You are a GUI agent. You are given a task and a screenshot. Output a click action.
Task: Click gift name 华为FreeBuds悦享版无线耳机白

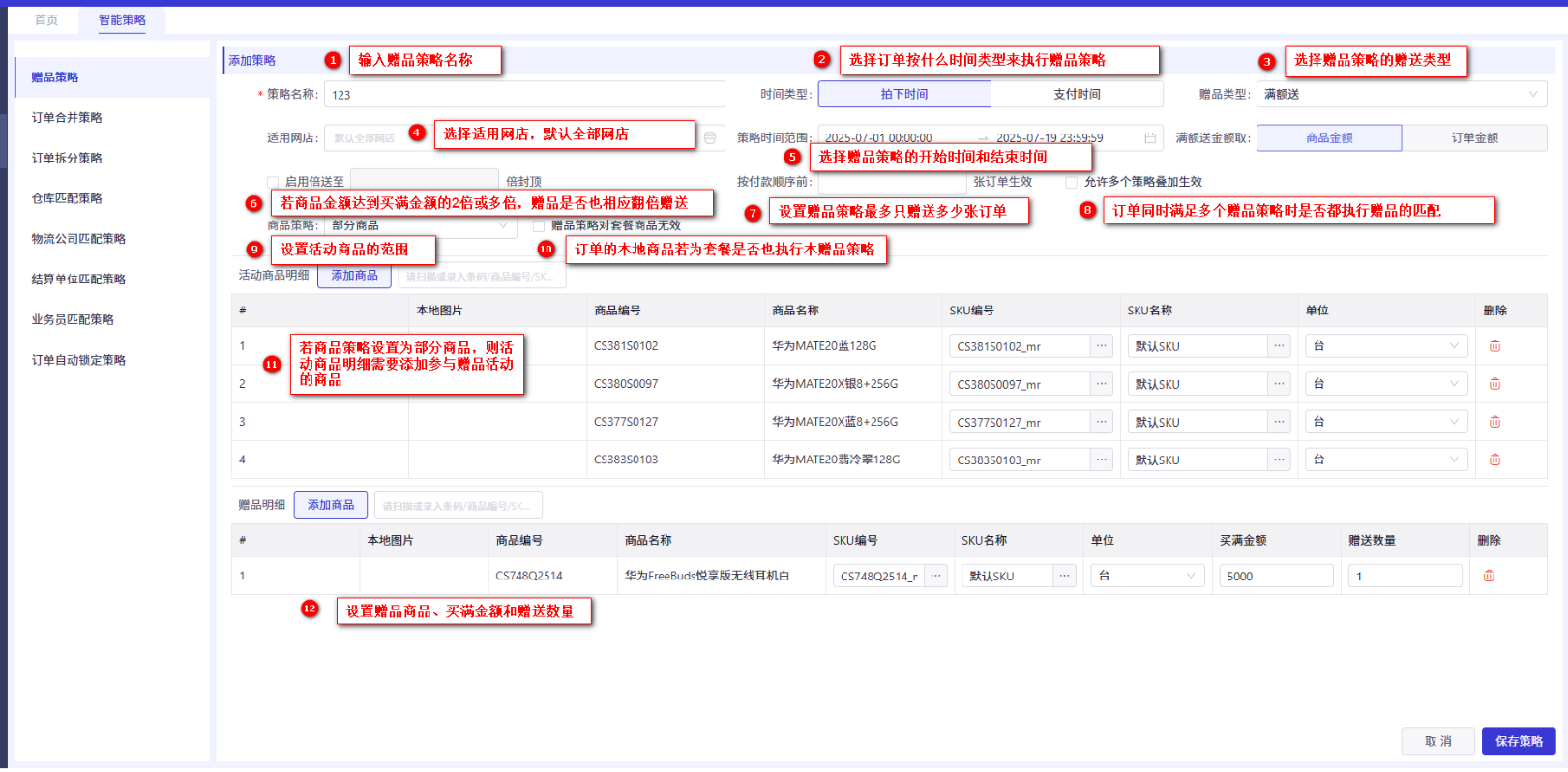[707, 576]
